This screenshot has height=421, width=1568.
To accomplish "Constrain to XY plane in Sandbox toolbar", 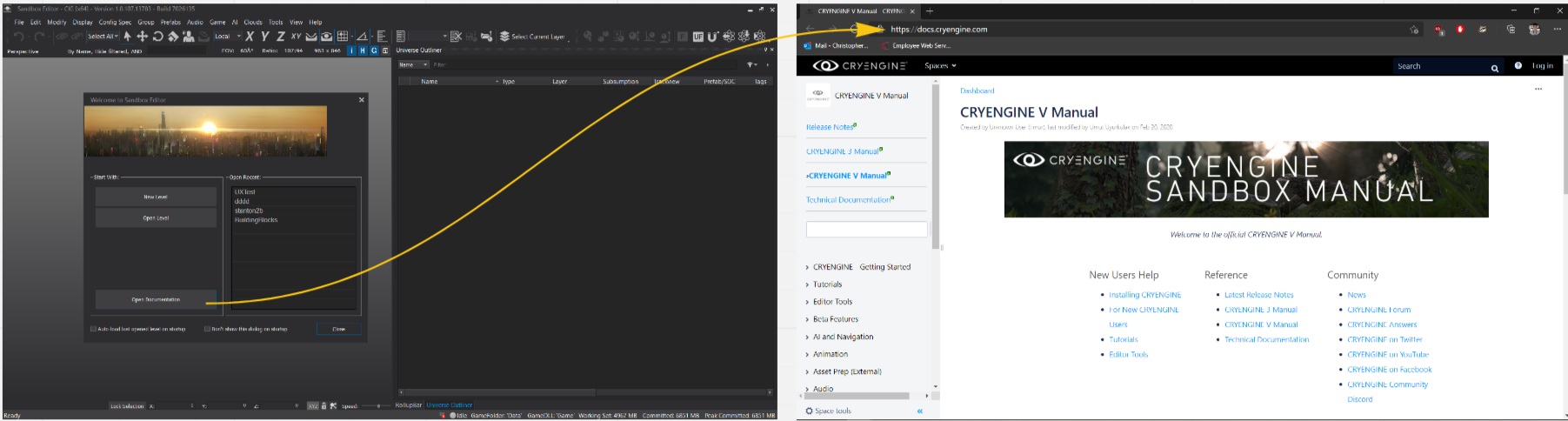I will tap(296, 37).
